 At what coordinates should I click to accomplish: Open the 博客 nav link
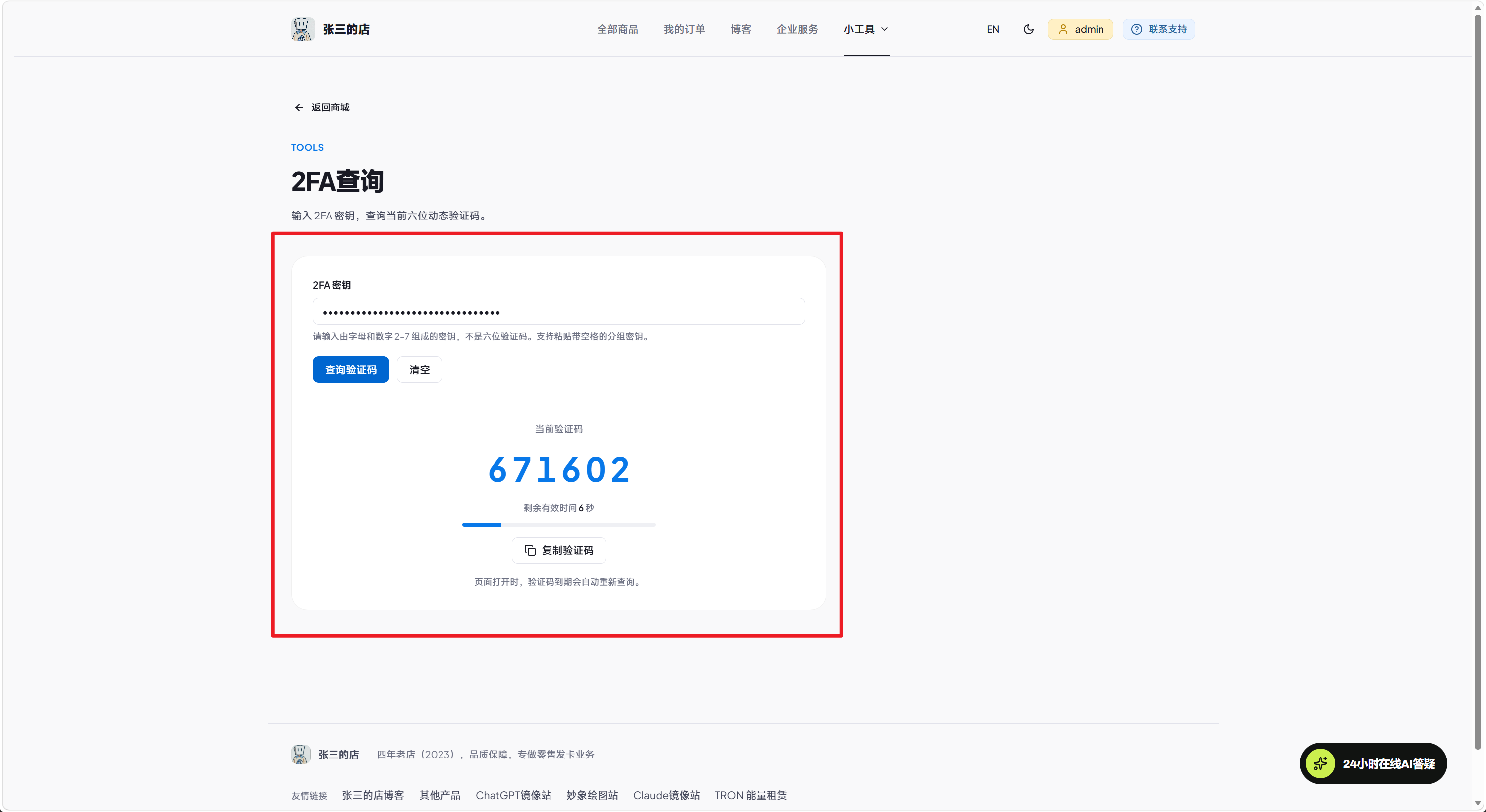741,29
